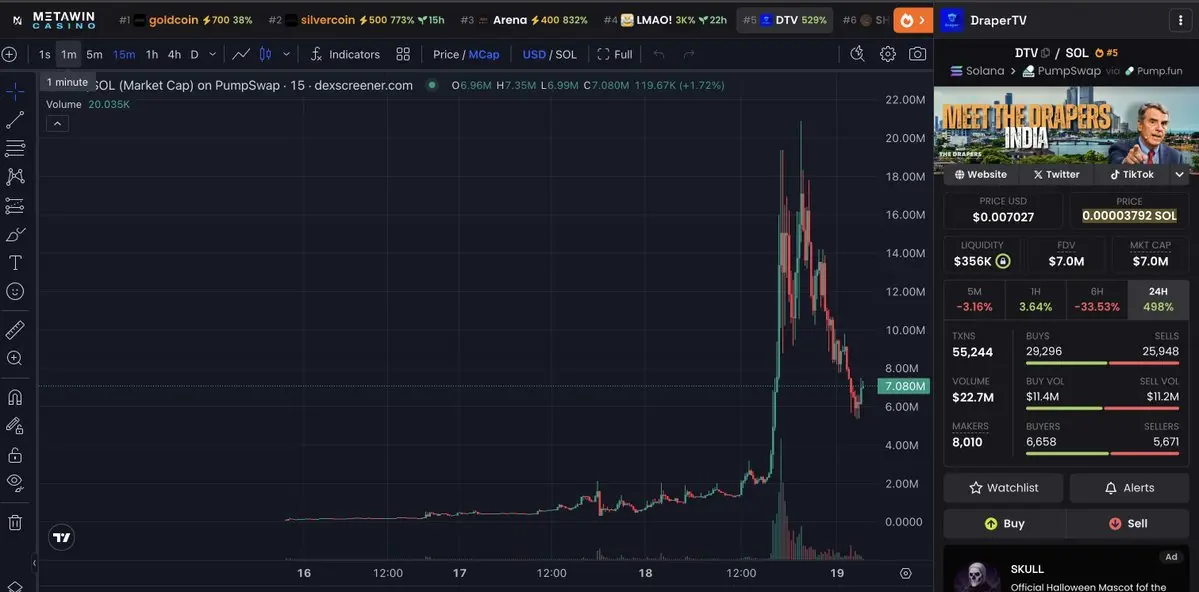
Task: Switch chart to Price mode
Action: click(446, 54)
